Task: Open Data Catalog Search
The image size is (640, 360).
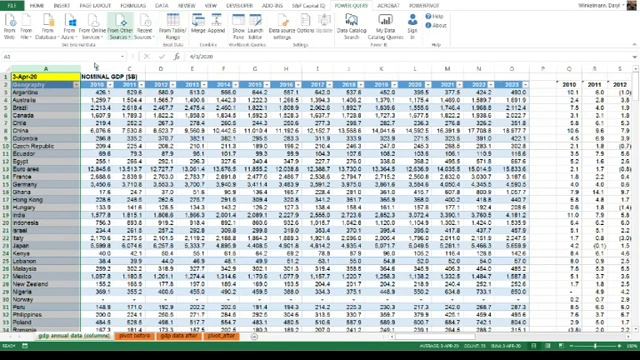Action: click(x=351, y=27)
